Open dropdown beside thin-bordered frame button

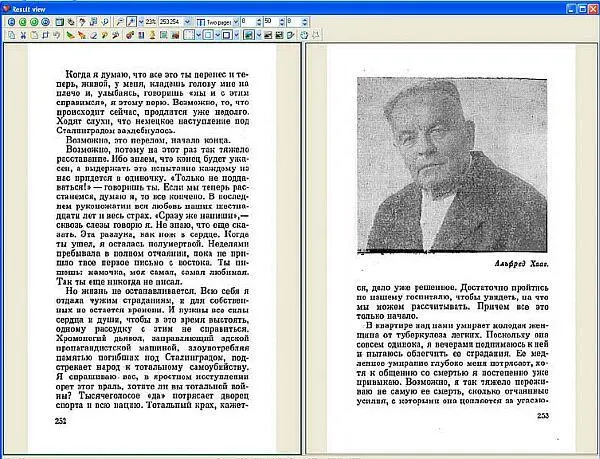pyautogui.click(x=217, y=35)
